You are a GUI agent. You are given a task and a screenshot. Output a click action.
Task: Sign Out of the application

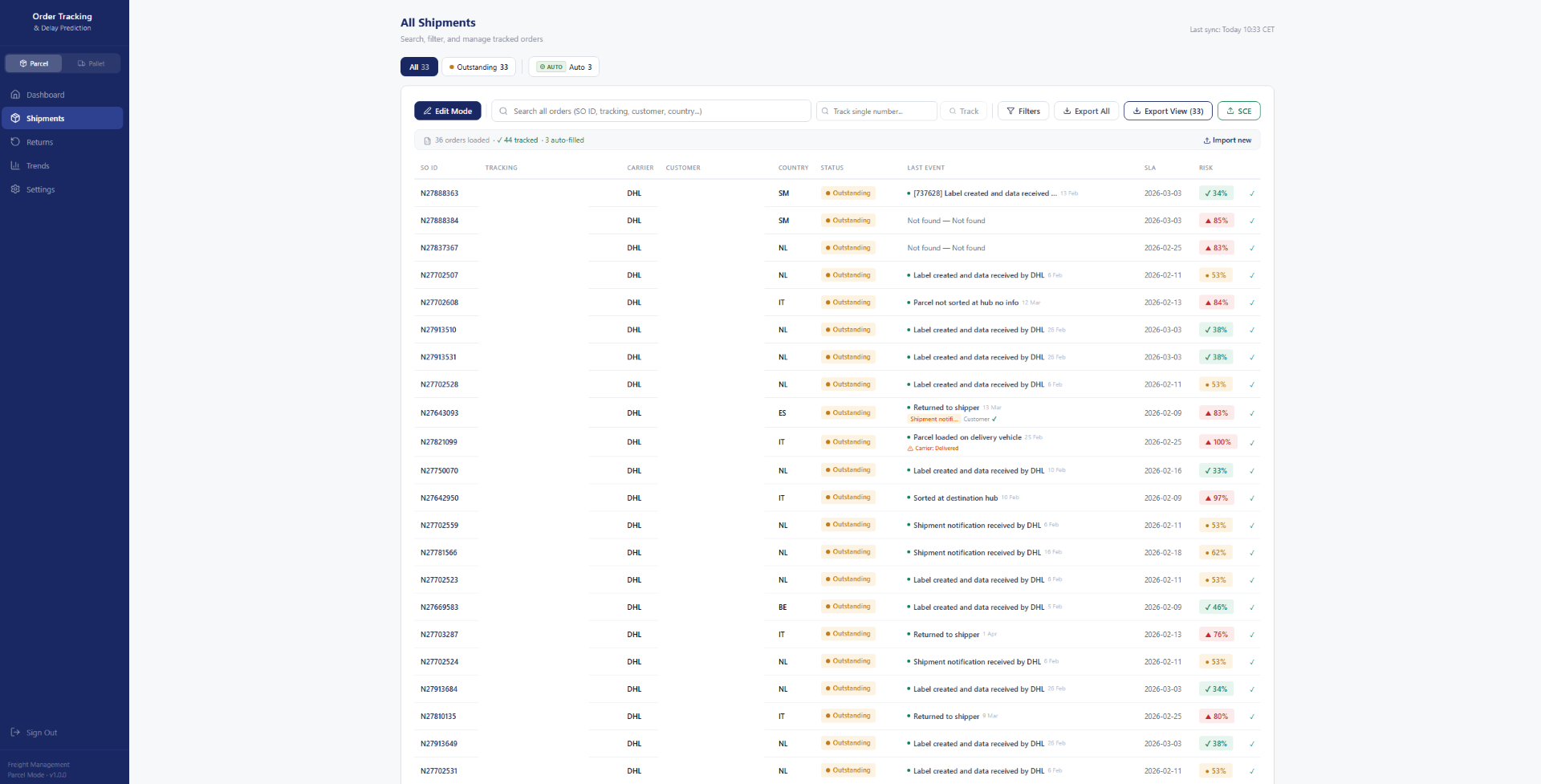(41, 733)
